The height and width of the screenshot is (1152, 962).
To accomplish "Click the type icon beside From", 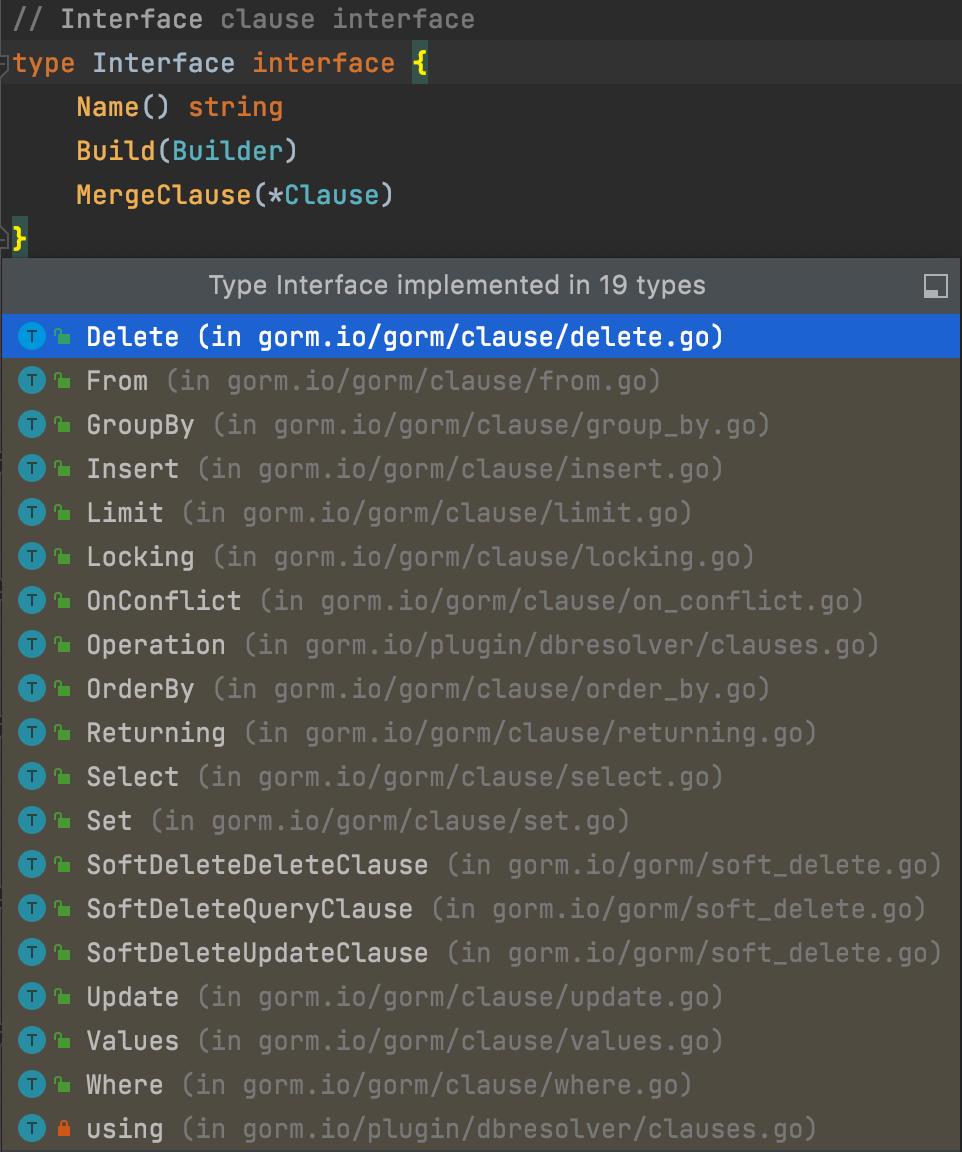I will 33,381.
